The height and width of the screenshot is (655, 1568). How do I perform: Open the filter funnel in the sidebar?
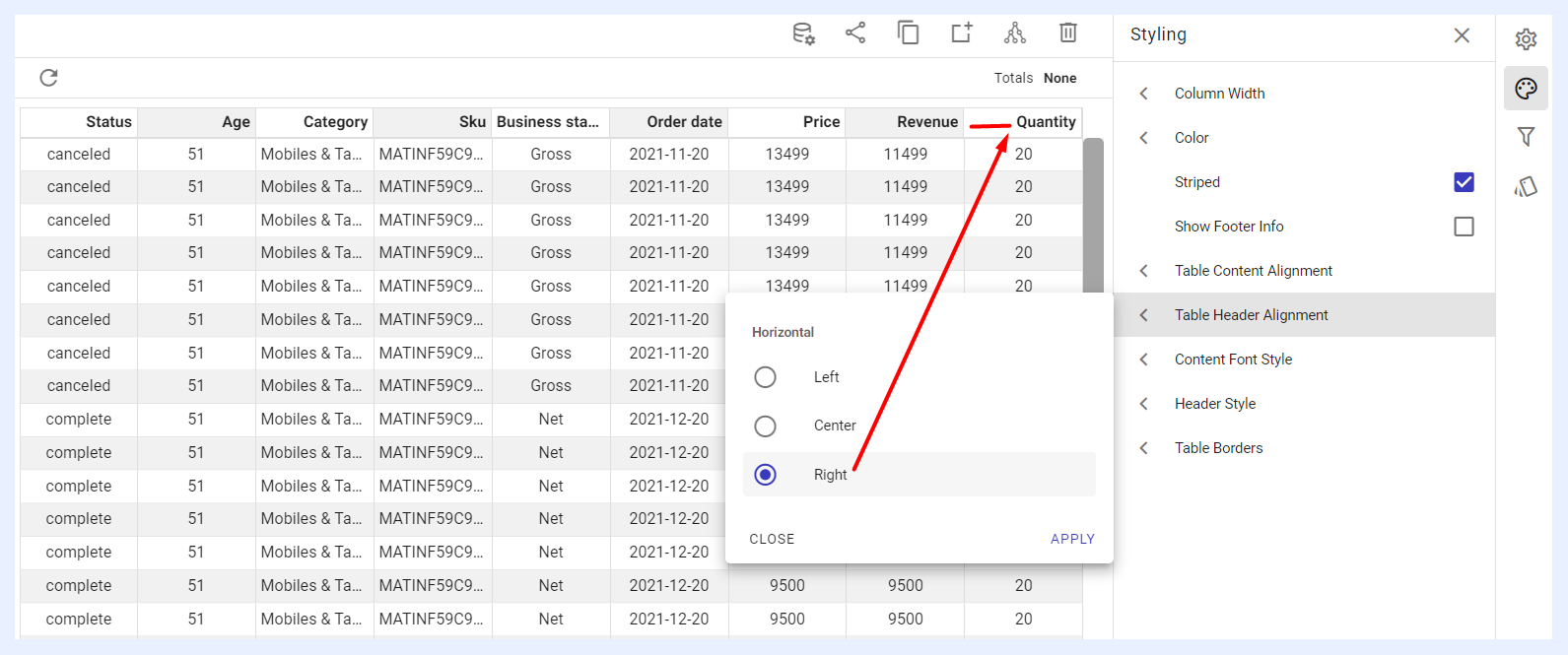click(1526, 137)
